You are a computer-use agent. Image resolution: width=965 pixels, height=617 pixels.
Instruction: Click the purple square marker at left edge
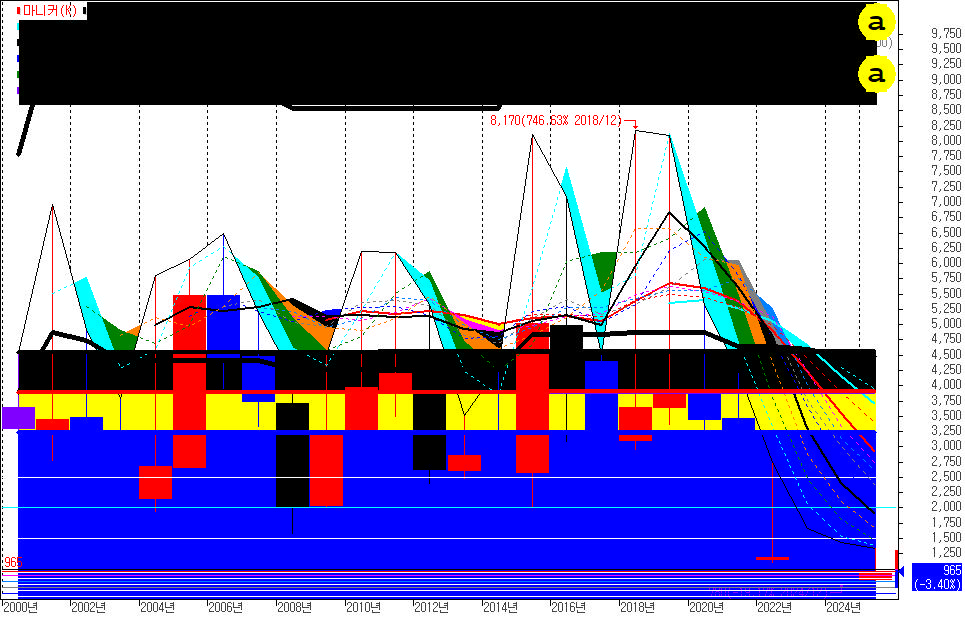click(18, 417)
